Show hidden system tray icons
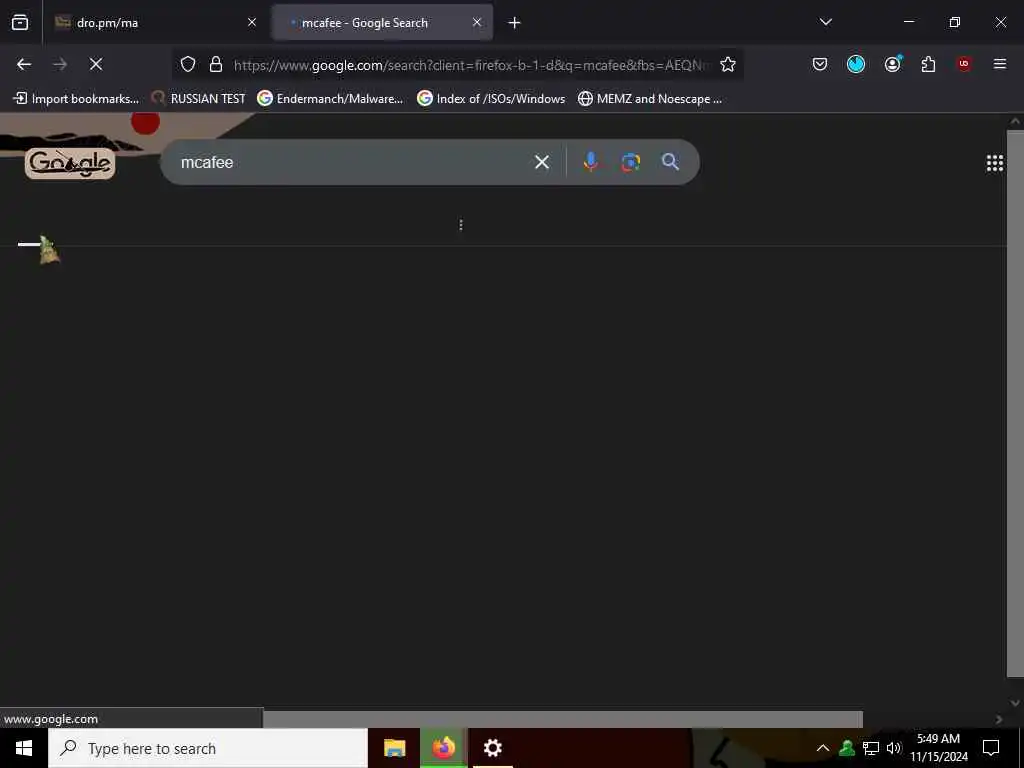The width and height of the screenshot is (1024, 768). [823, 748]
